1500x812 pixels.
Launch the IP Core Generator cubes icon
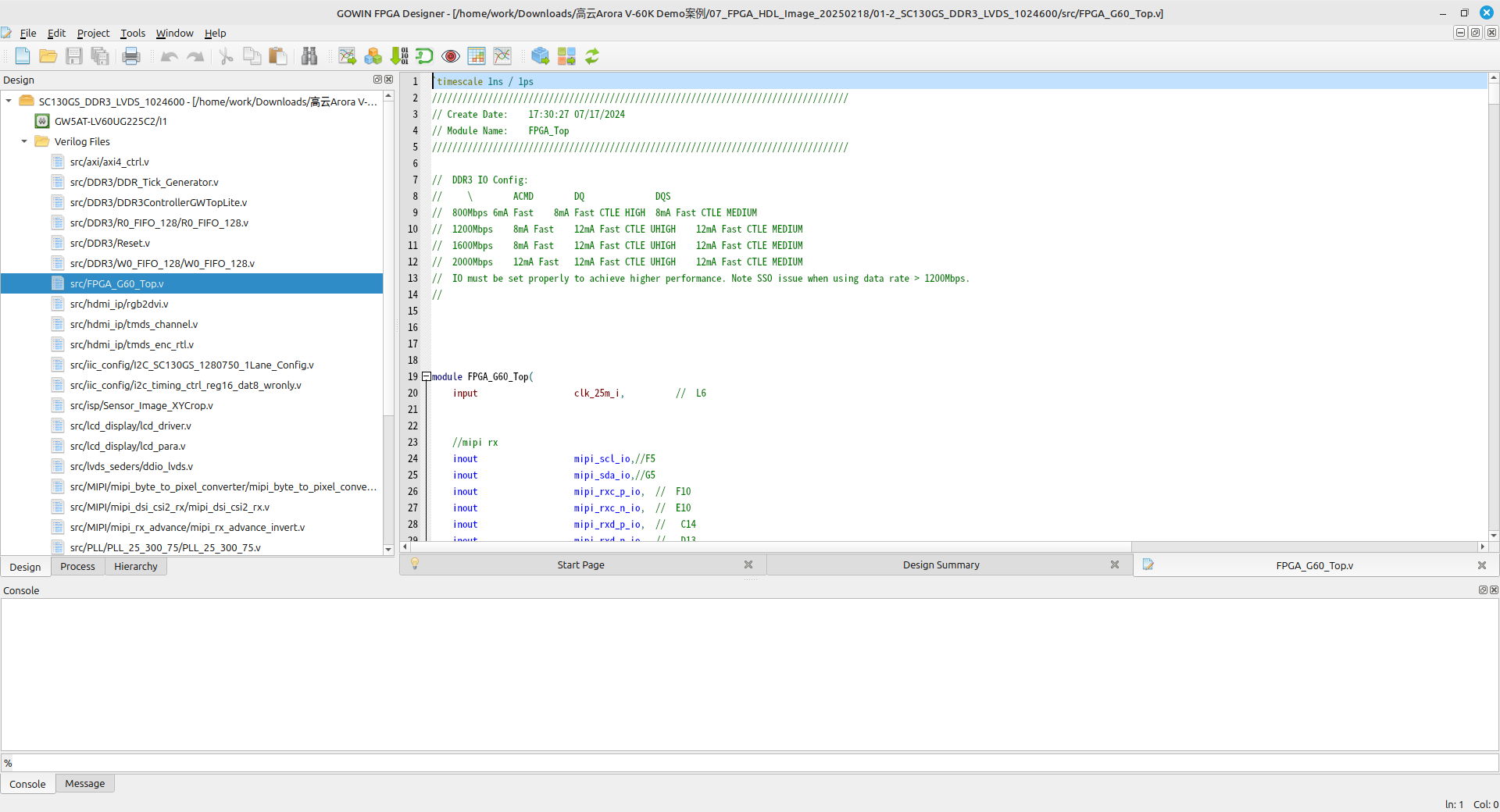pyautogui.click(x=373, y=56)
